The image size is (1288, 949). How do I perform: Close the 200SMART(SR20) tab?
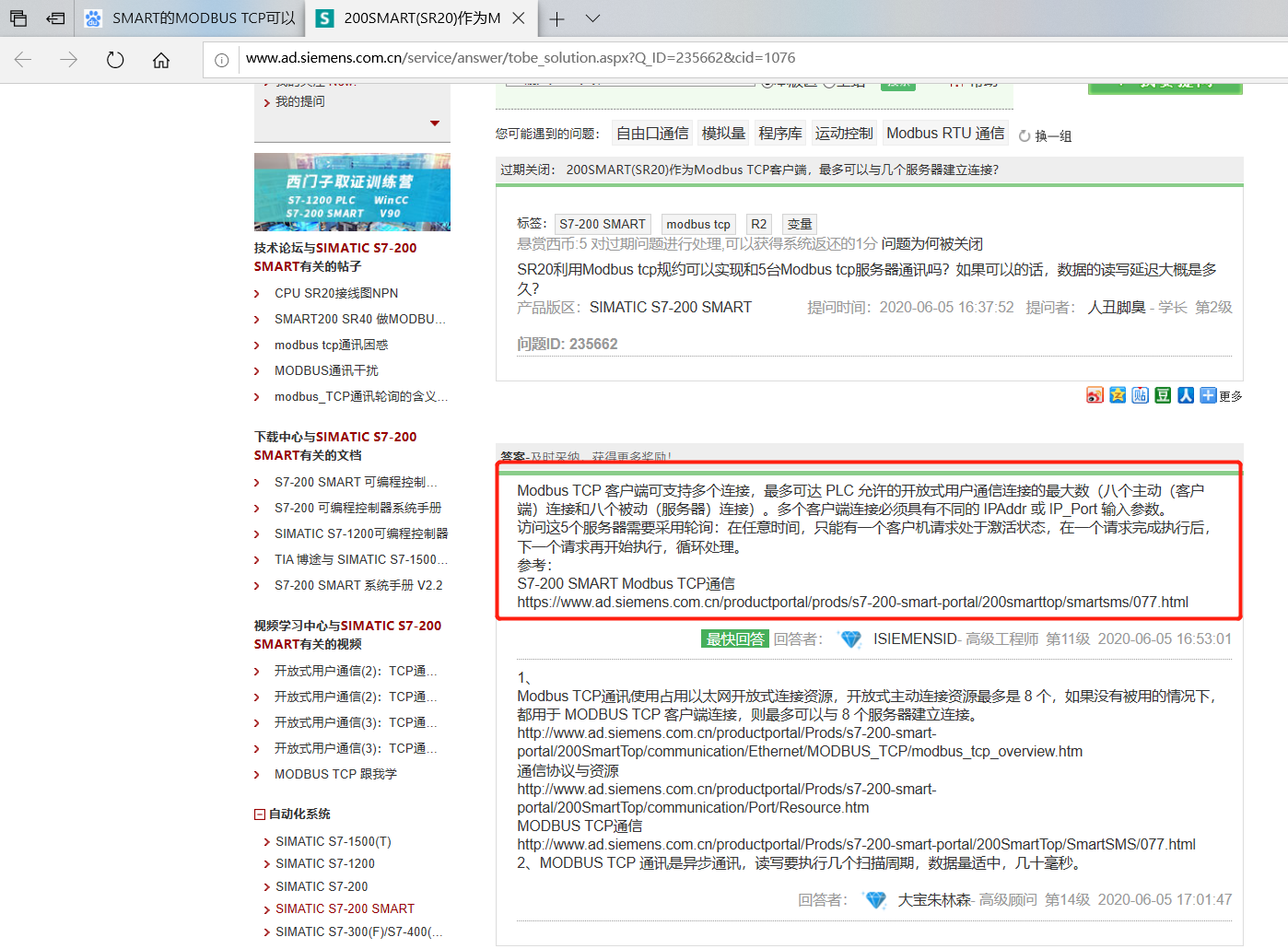pos(519,18)
